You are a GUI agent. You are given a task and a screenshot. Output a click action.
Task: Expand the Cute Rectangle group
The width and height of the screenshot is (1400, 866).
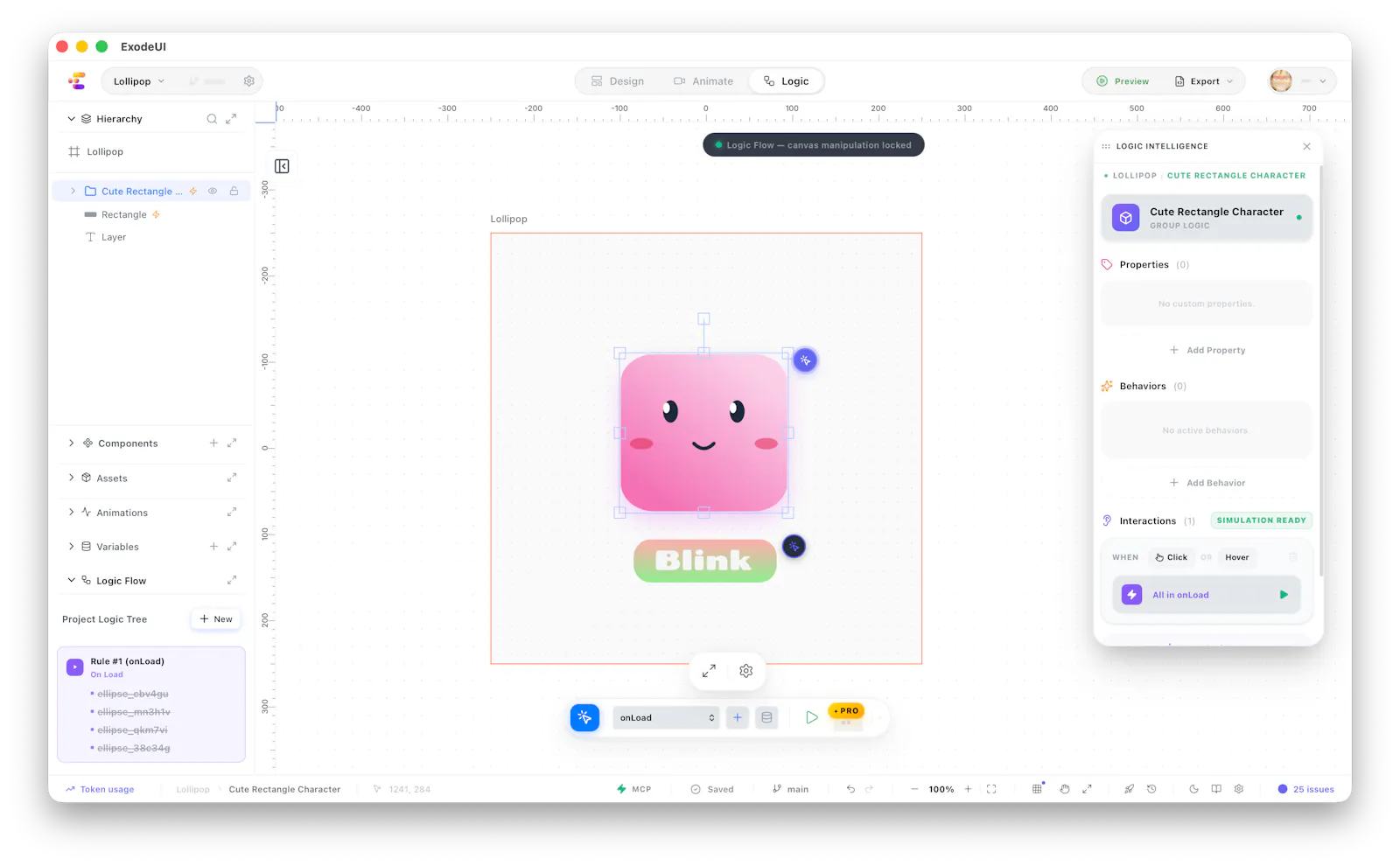click(73, 191)
